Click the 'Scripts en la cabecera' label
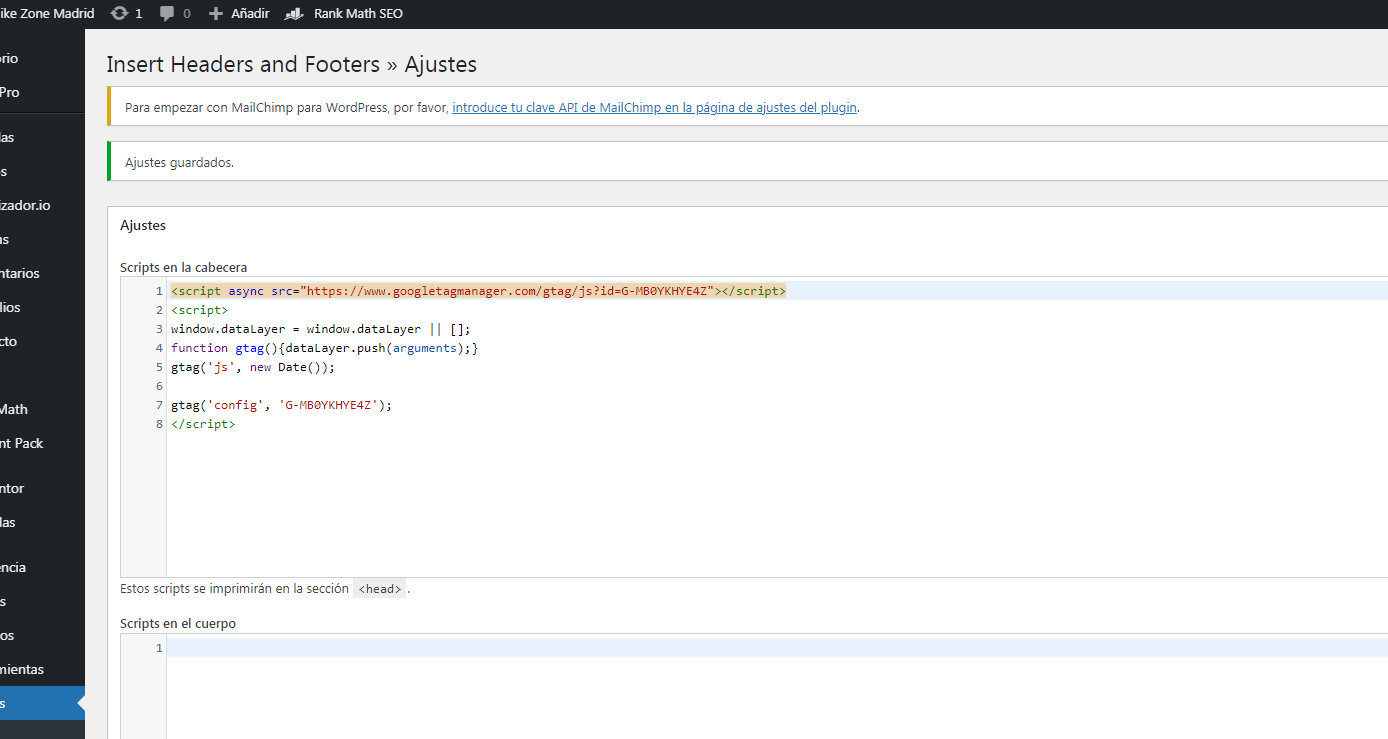Screen dimensions: 1388x739 [x=184, y=267]
